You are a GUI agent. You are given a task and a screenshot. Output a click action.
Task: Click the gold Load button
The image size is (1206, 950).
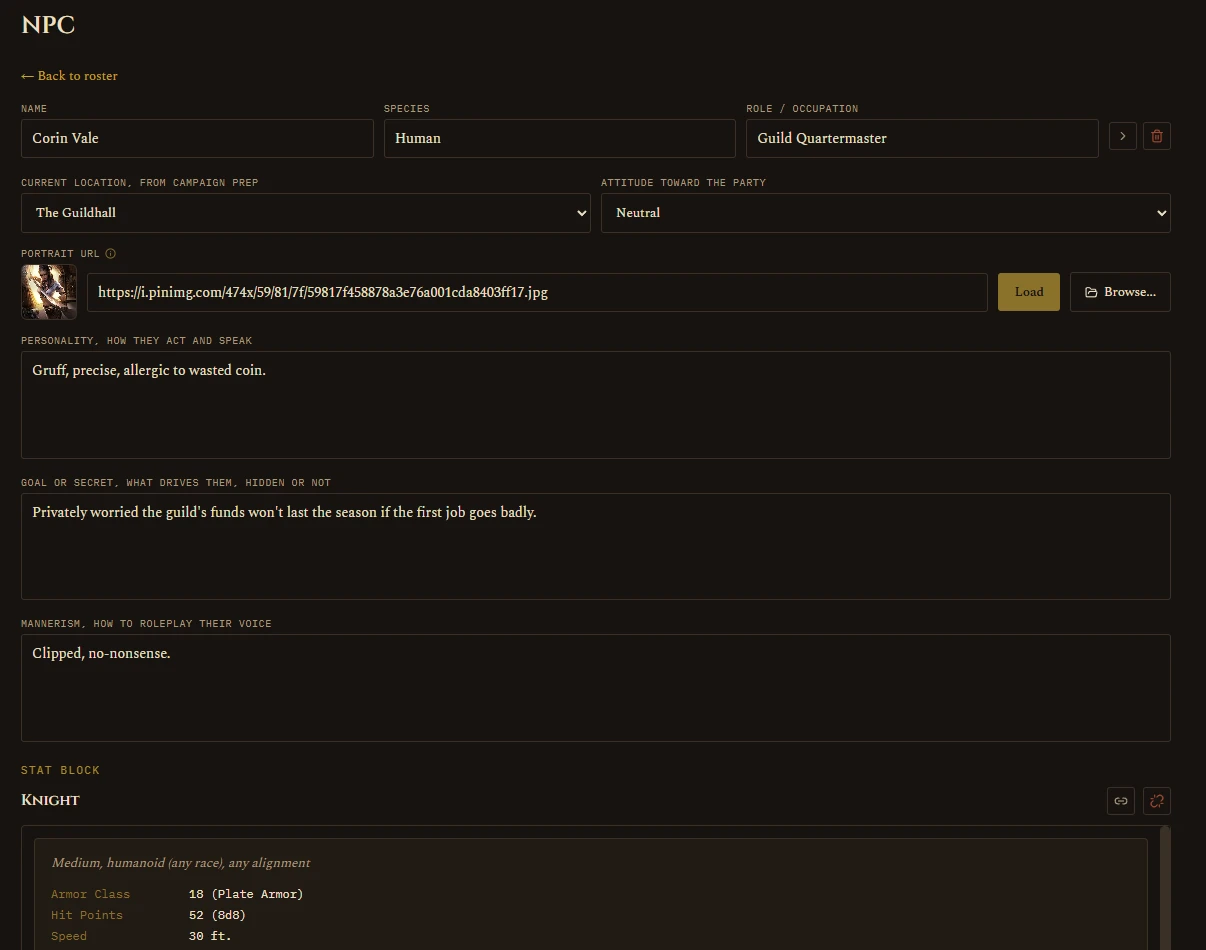click(1029, 292)
